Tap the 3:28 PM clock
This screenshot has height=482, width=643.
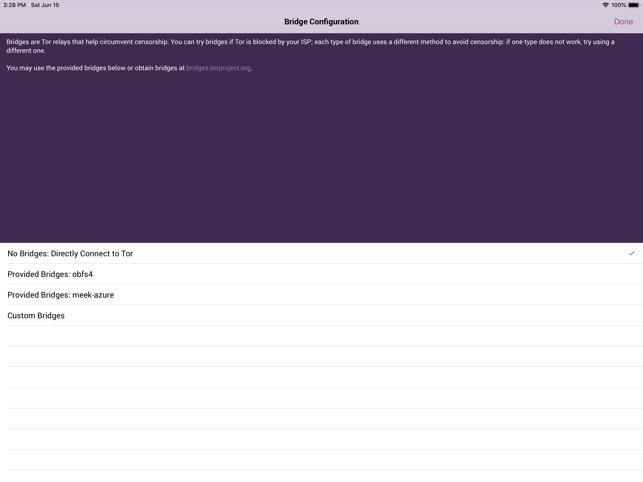[15, 5]
